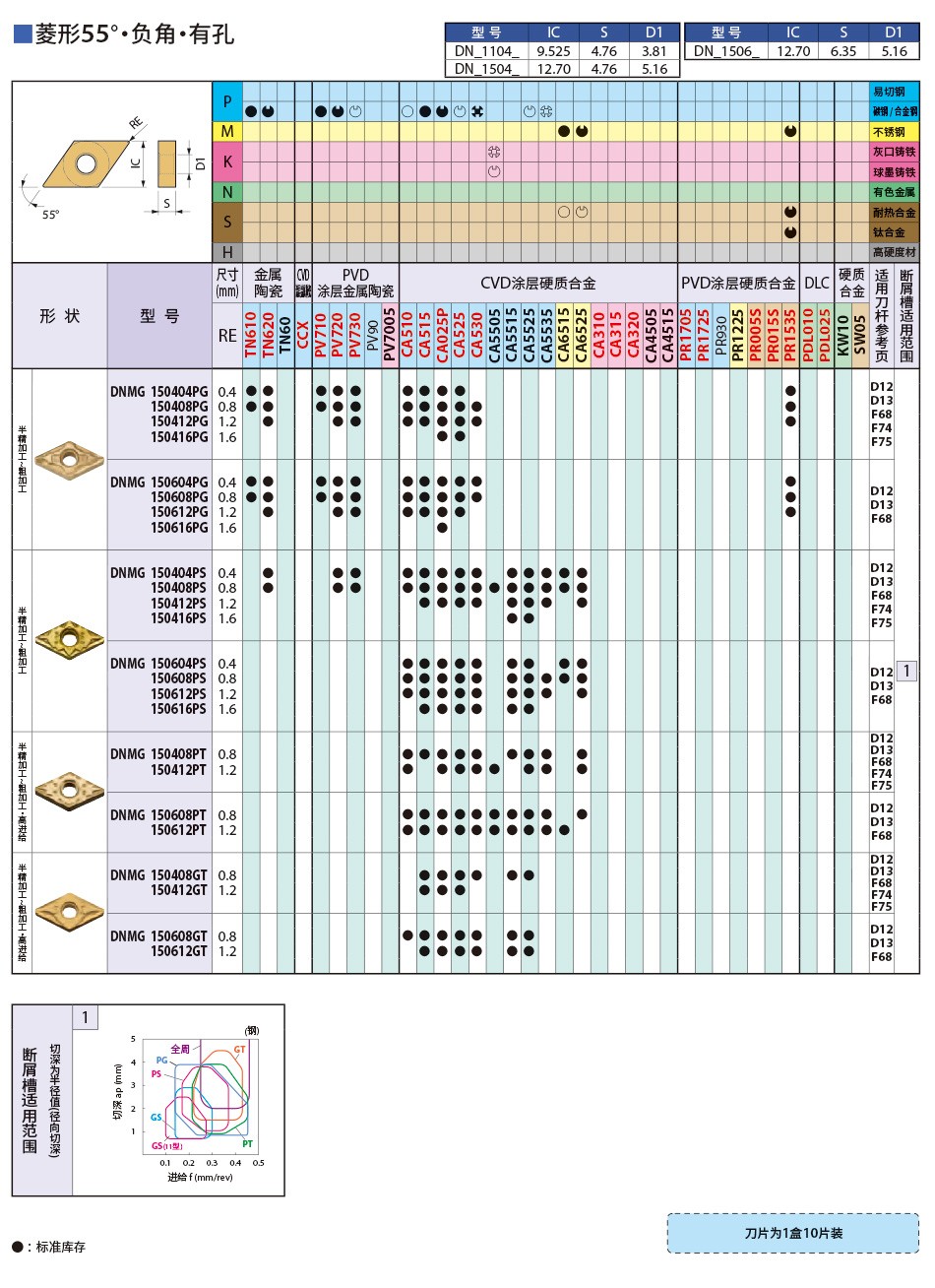Click the DN_1504_ model cell
Screen dimensions: 935x1288
(x=486, y=68)
